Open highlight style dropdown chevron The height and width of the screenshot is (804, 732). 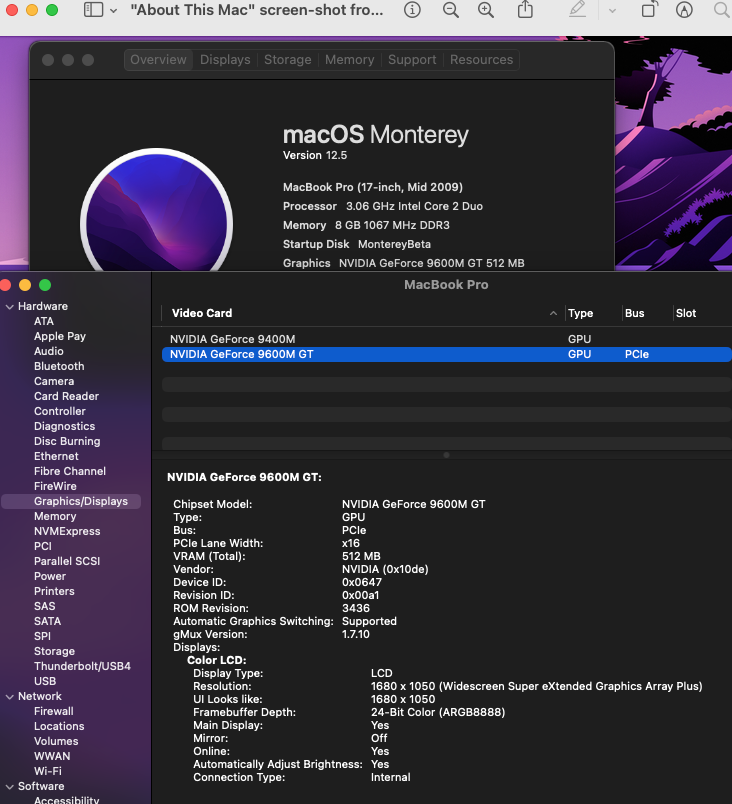(612, 10)
